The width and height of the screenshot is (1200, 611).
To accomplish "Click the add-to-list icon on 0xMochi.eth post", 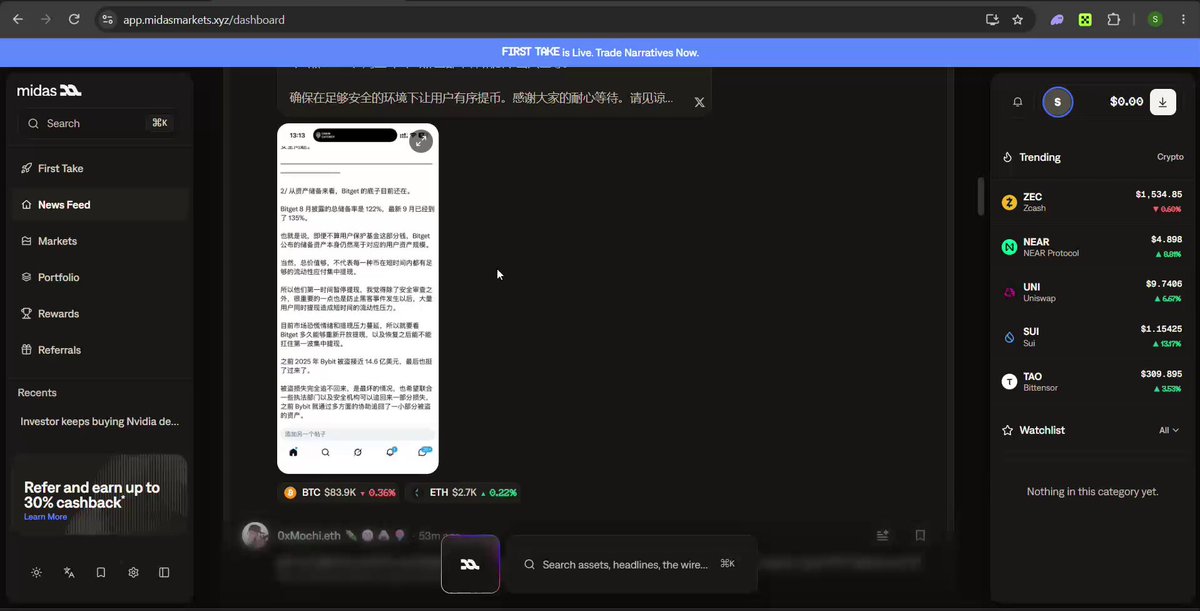I will 883,535.
